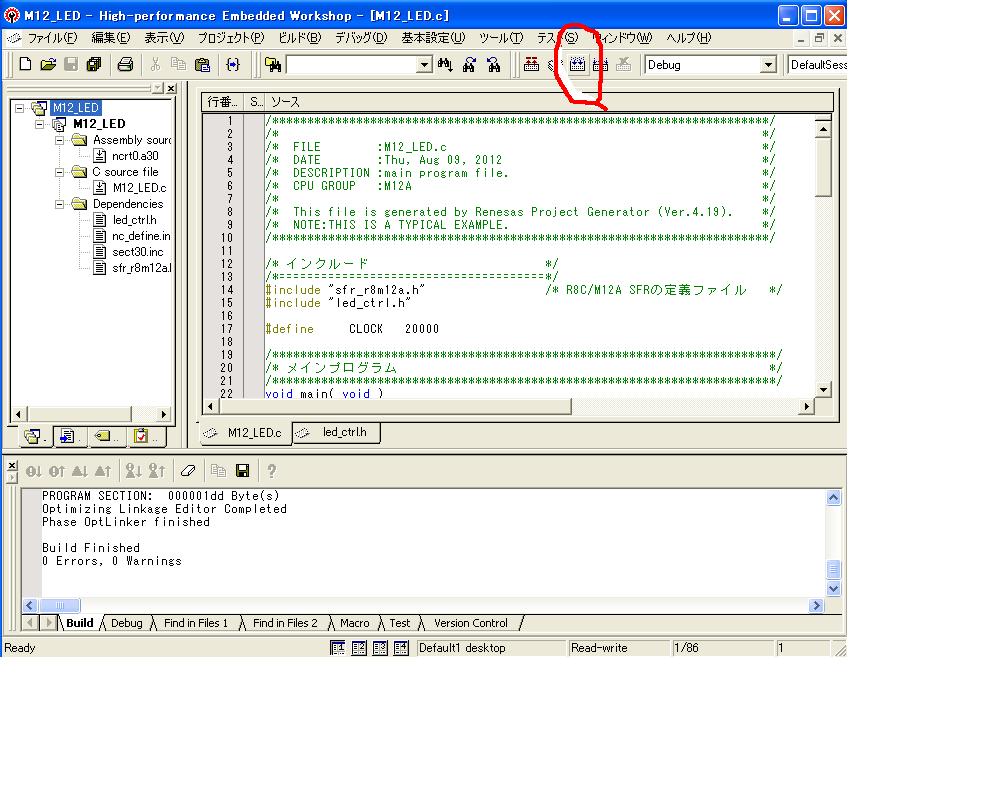
Task: Click the Open file folder icon
Action: point(47,65)
